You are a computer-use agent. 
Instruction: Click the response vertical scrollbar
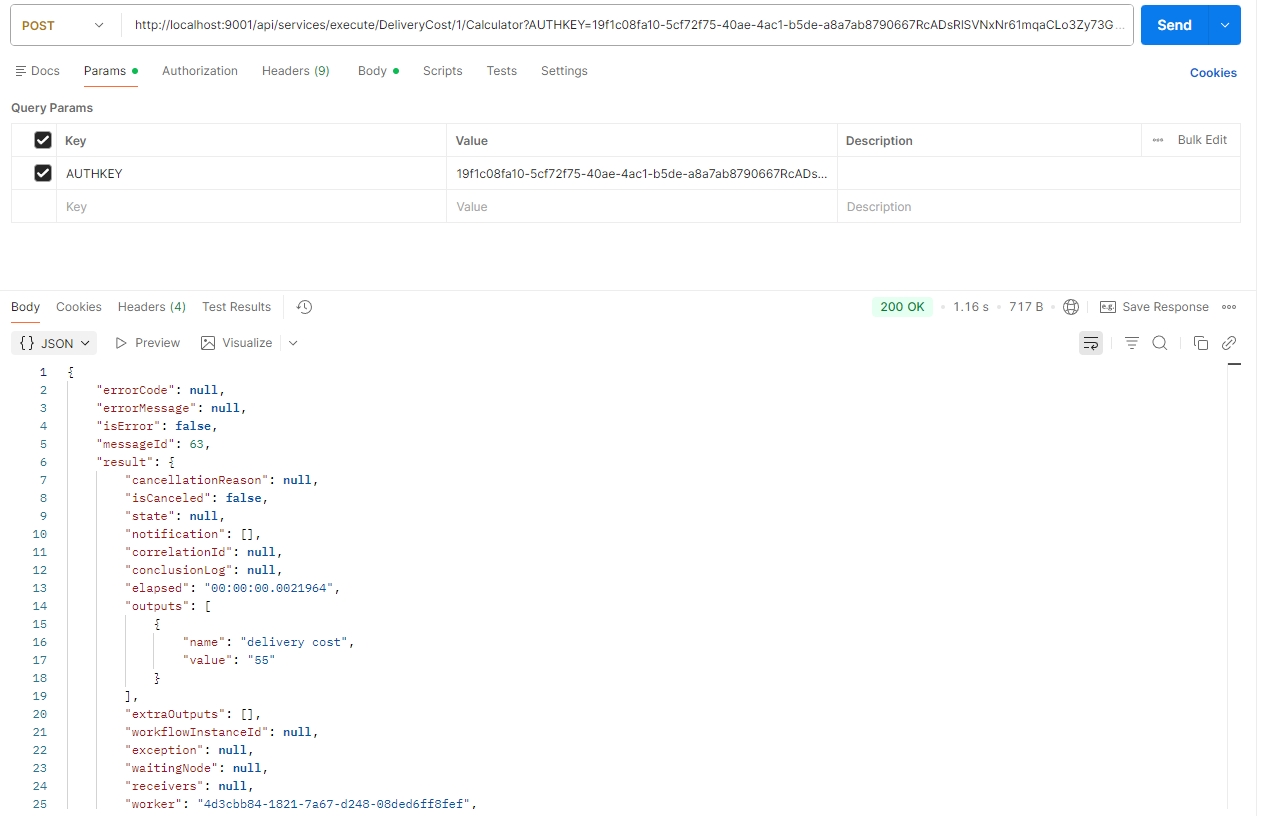click(1234, 586)
